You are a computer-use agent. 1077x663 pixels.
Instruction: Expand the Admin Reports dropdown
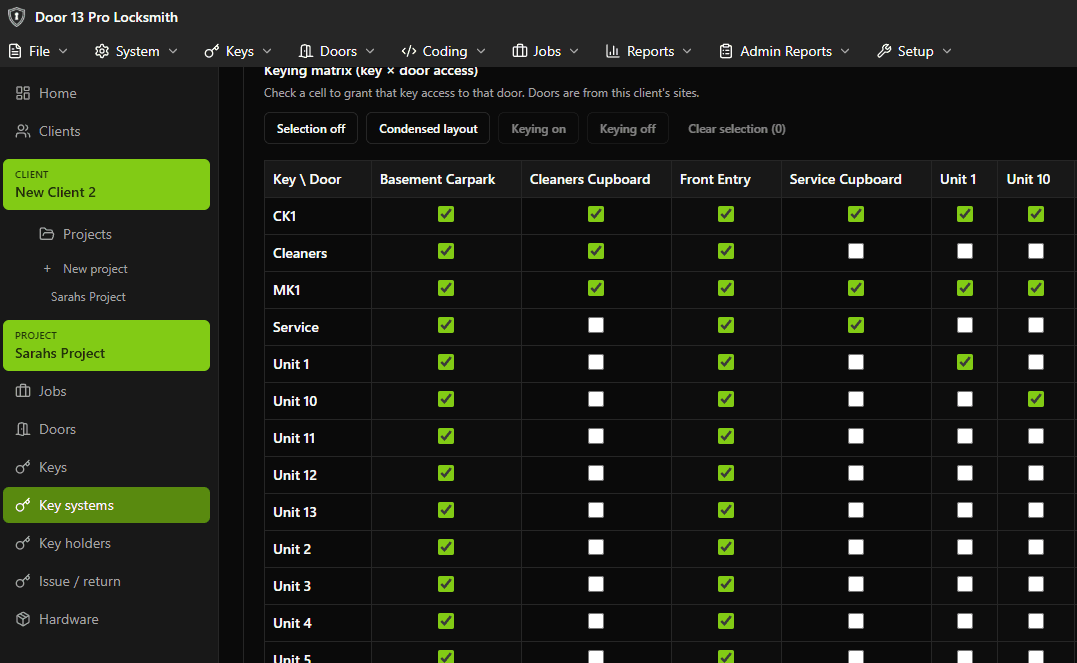(785, 51)
